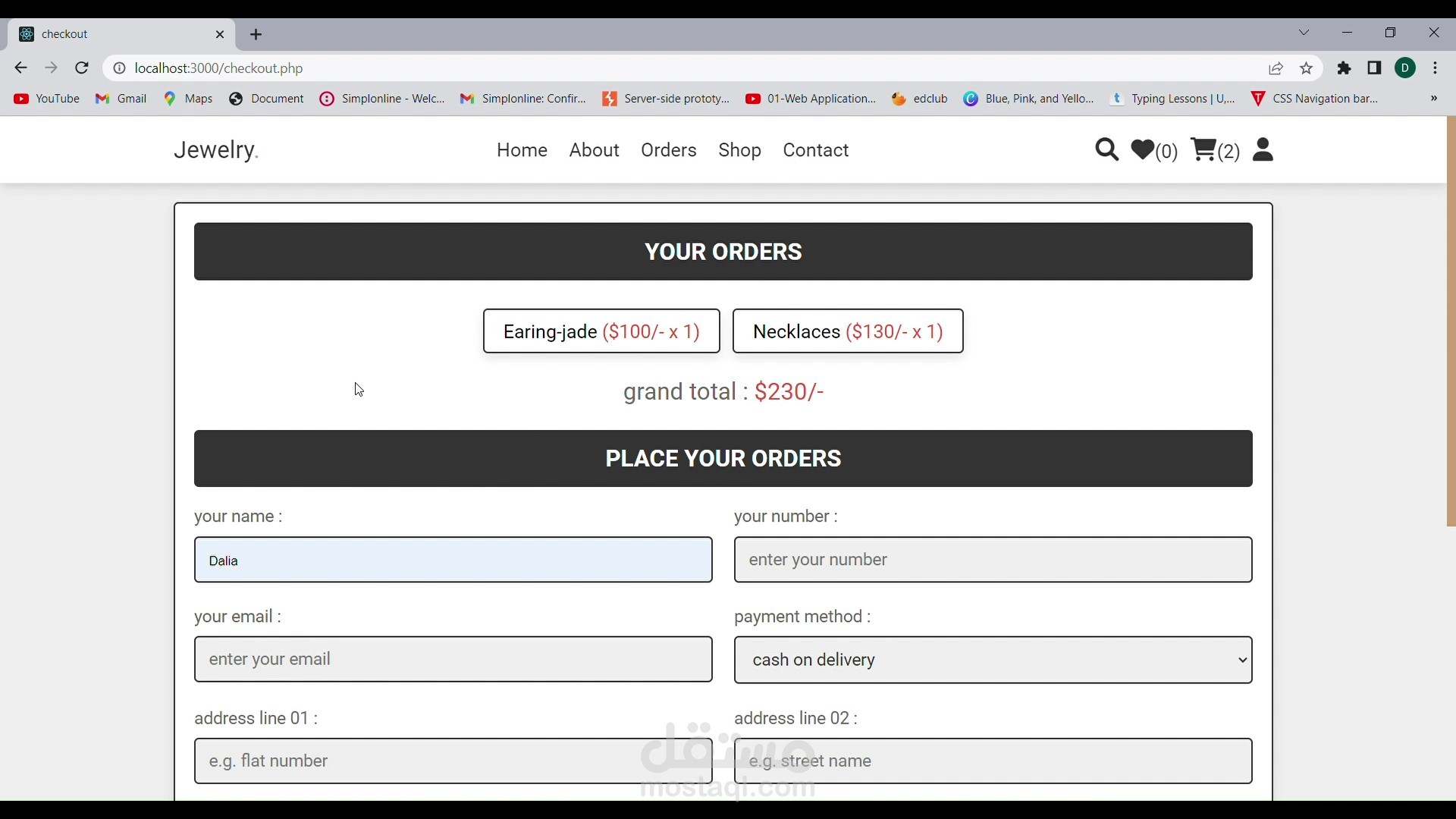Image resolution: width=1456 pixels, height=819 pixels.
Task: Open the wishlist heart icon
Action: click(1143, 150)
